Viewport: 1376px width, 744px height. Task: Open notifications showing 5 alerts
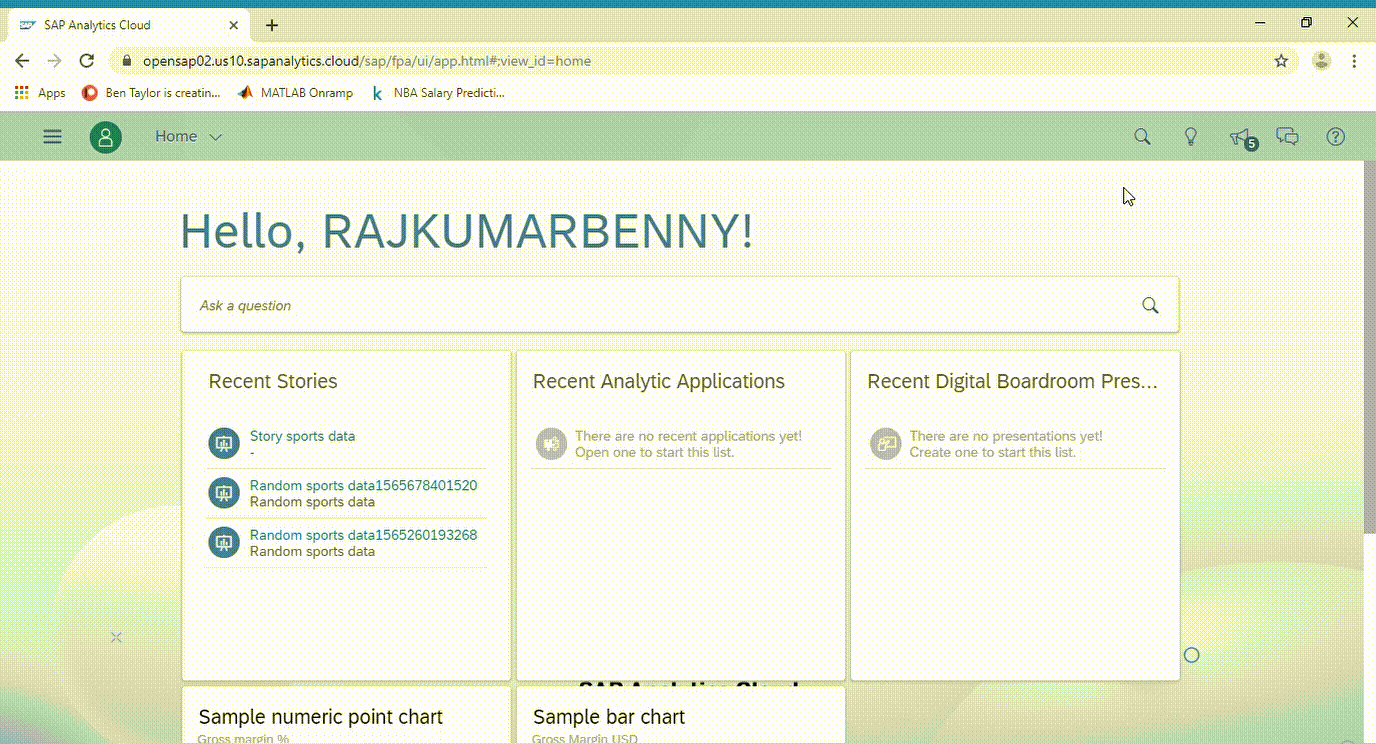coord(1239,136)
